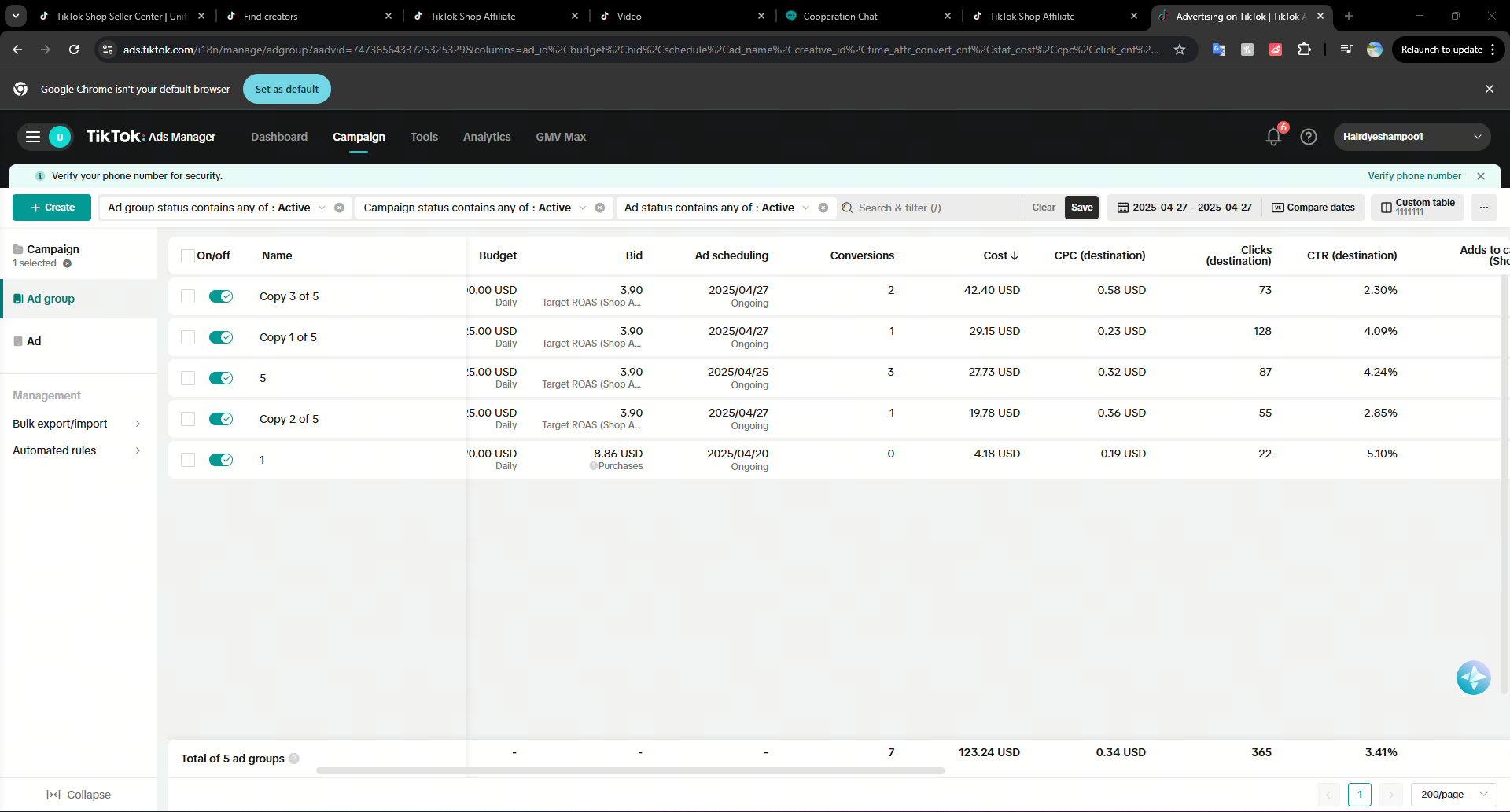Open the Analytics tab

coord(487,137)
